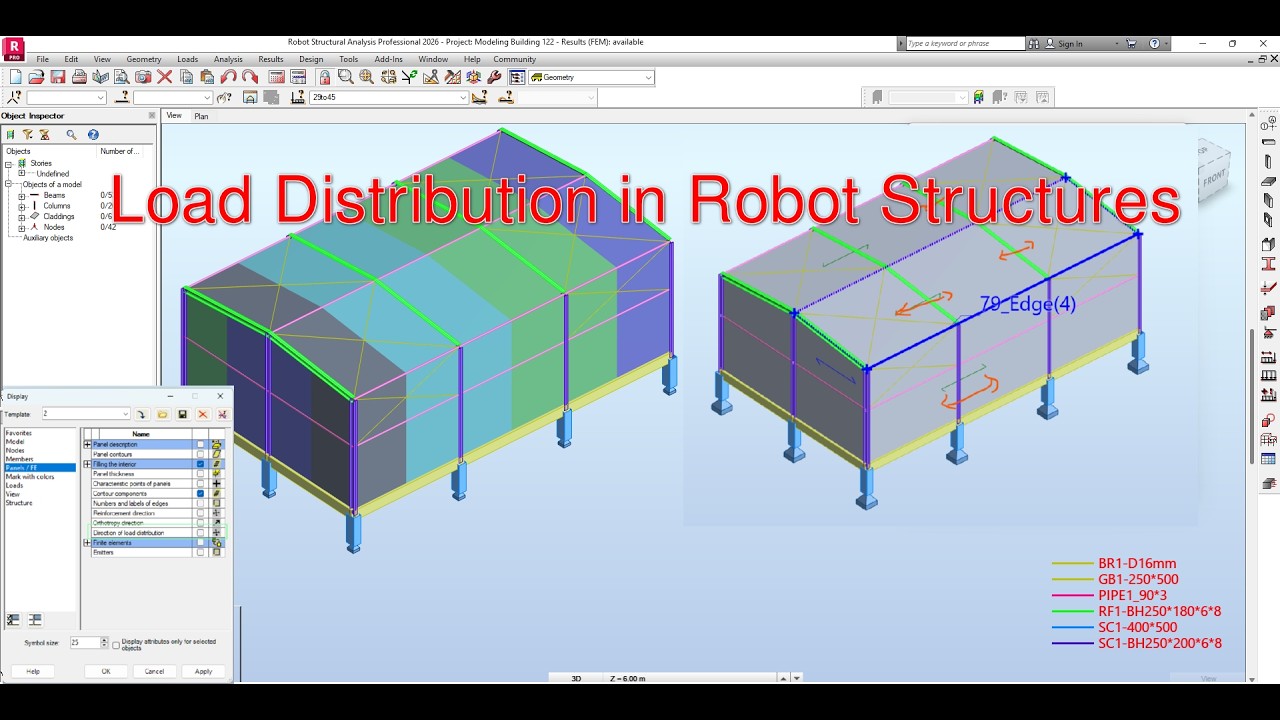Screen dimensions: 1280x720
Task: Enable the Emitters checkbox
Action: [x=200, y=552]
